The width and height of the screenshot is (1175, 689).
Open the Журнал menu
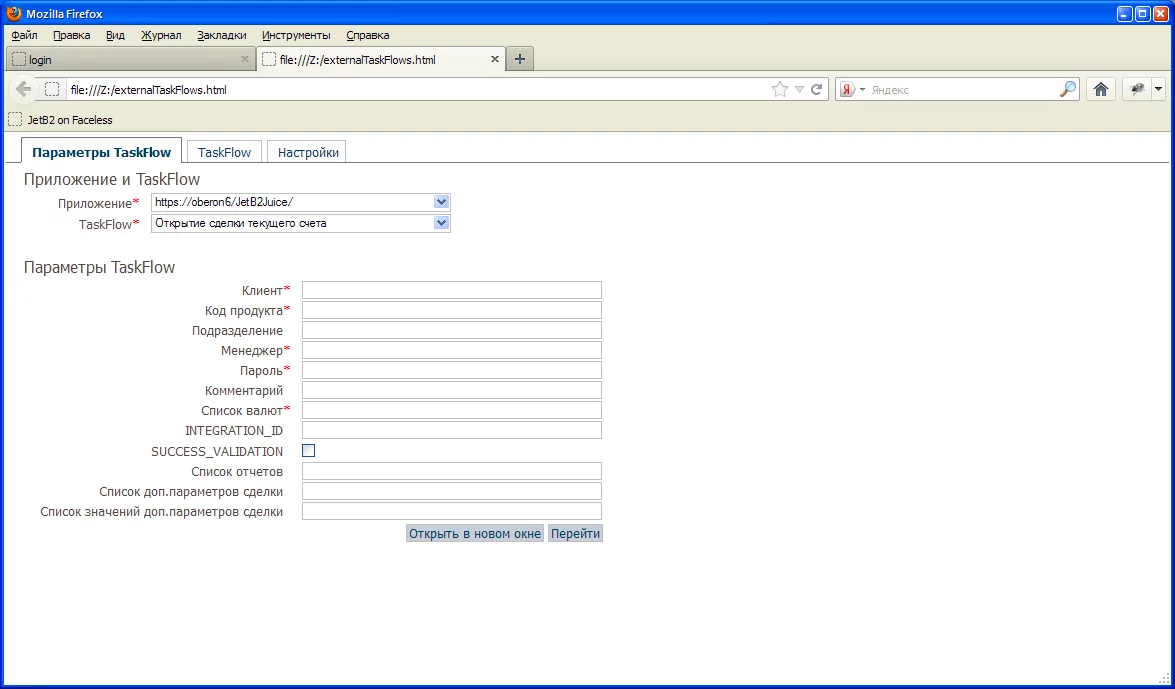click(161, 35)
